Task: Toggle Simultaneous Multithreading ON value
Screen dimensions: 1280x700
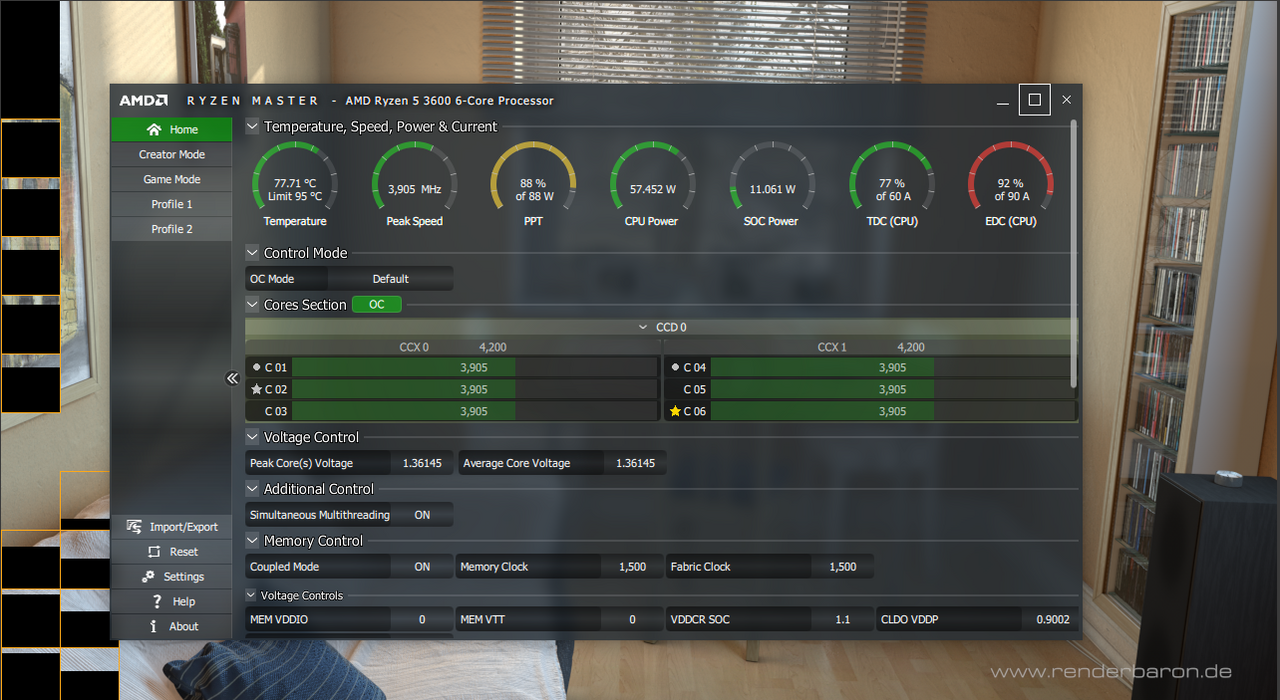Action: coord(422,515)
